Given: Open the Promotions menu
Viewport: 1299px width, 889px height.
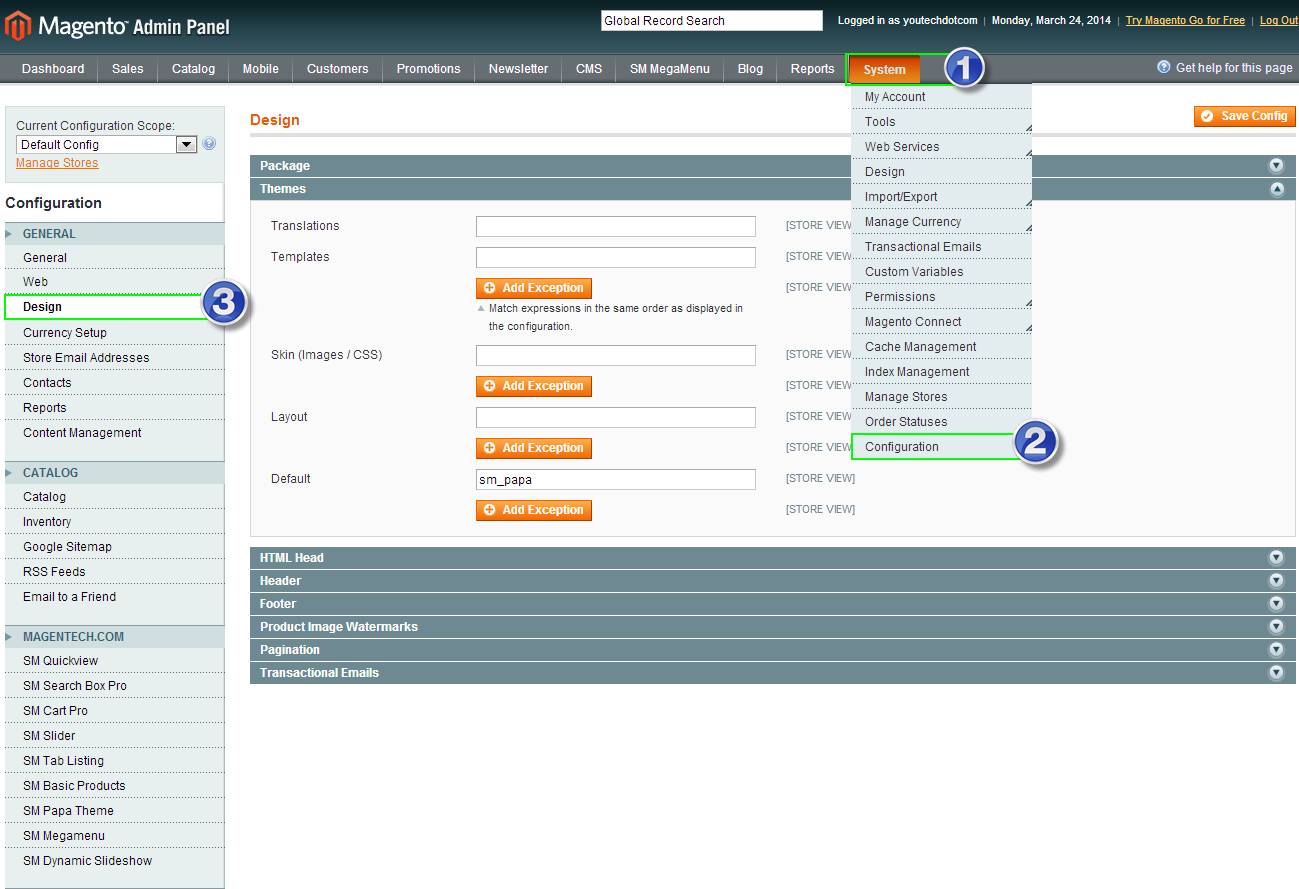Looking at the screenshot, I should [428, 69].
